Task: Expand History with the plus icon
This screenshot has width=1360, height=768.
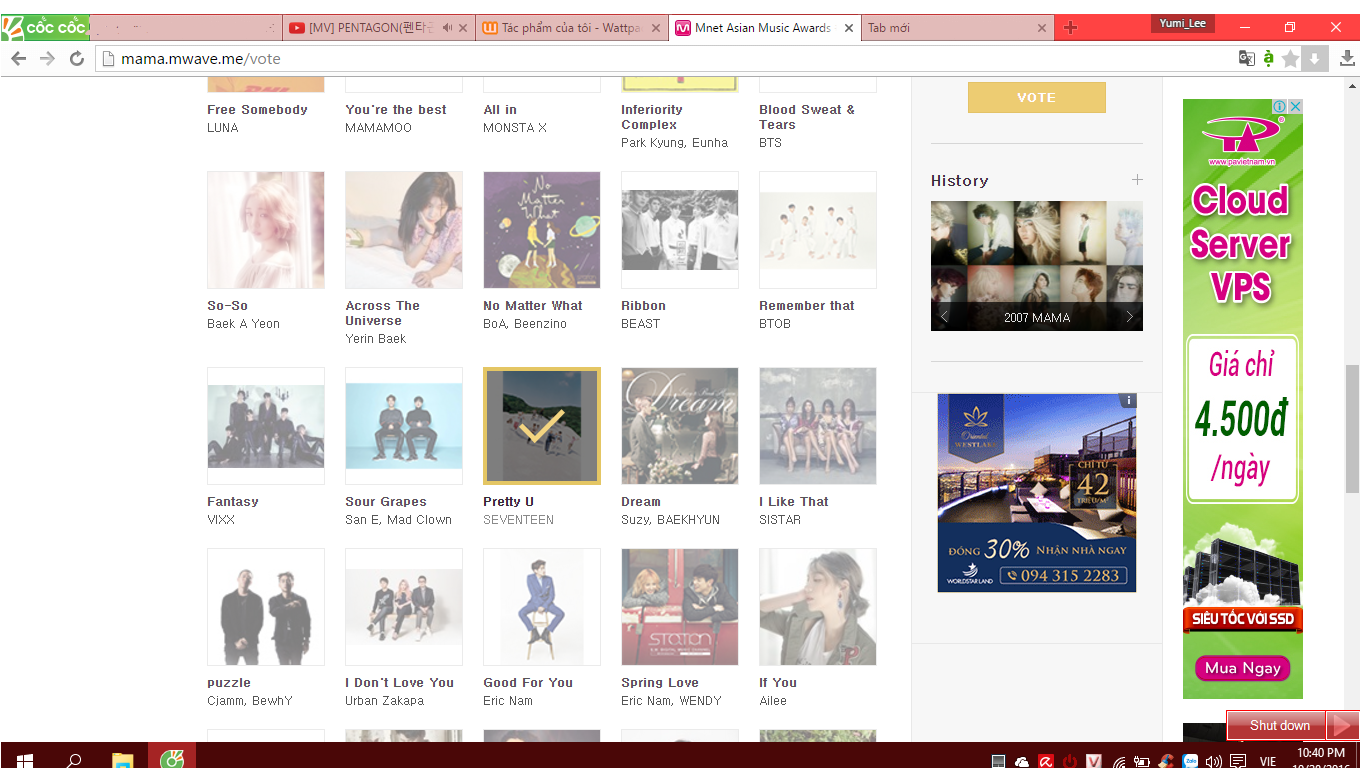Action: pos(1137,180)
